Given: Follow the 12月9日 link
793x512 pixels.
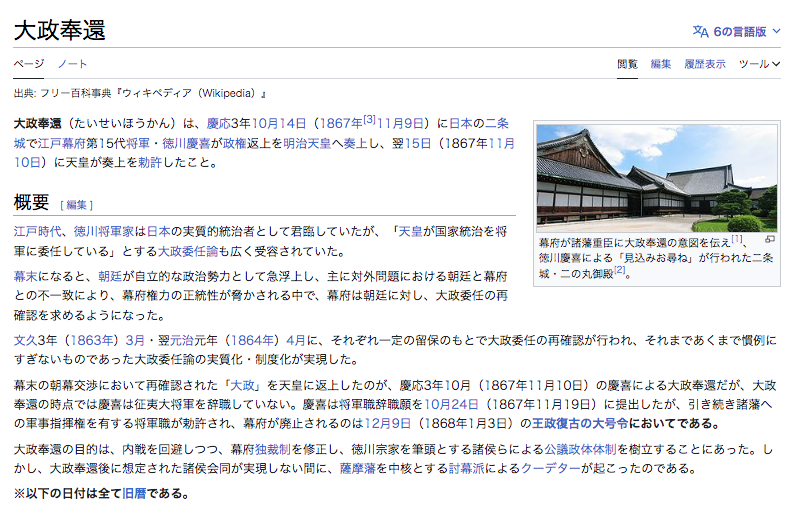Looking at the screenshot, I should point(387,423).
